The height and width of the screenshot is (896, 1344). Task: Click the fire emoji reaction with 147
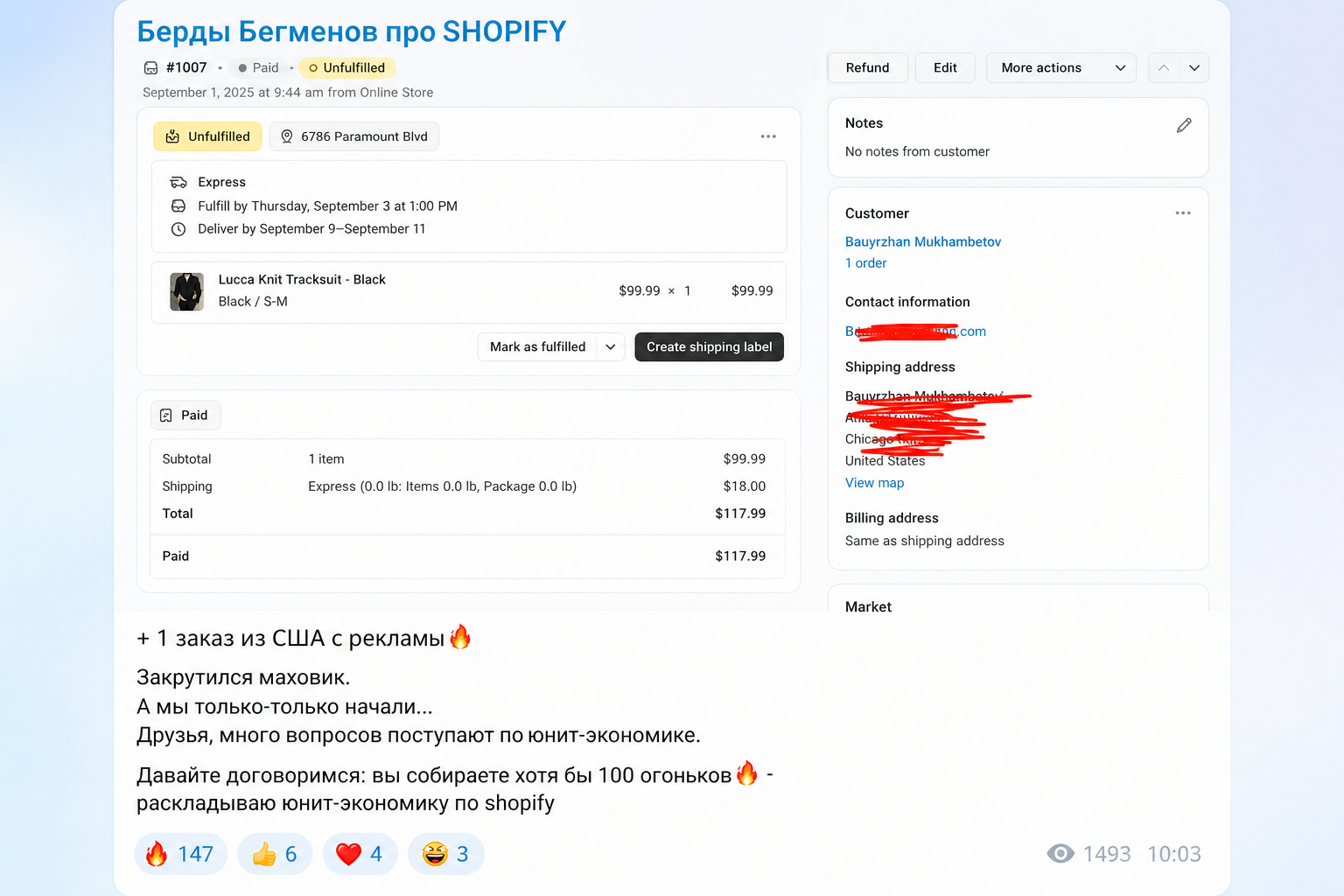click(x=180, y=854)
